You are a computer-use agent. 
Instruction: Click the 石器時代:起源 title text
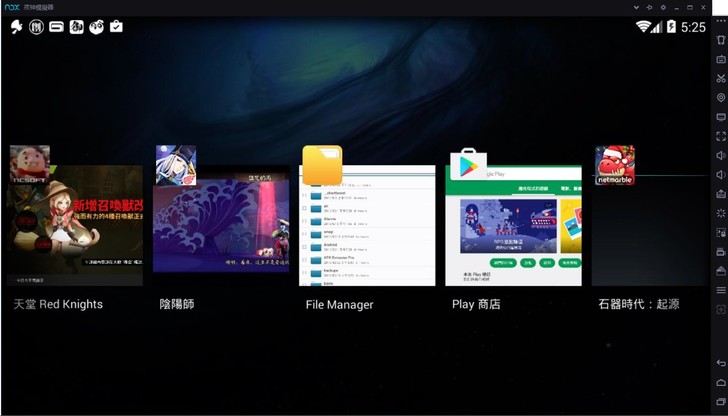(x=639, y=304)
